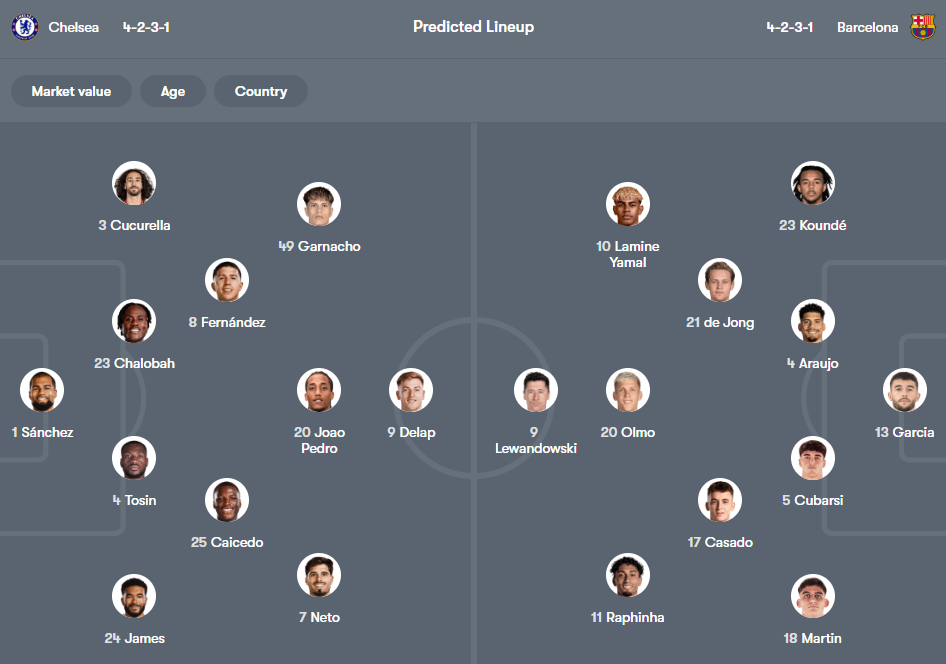Viewport: 946px width, 664px height.
Task: Select goalkeeper Sánchez's portrait icon
Action: pyautogui.click(x=42, y=390)
